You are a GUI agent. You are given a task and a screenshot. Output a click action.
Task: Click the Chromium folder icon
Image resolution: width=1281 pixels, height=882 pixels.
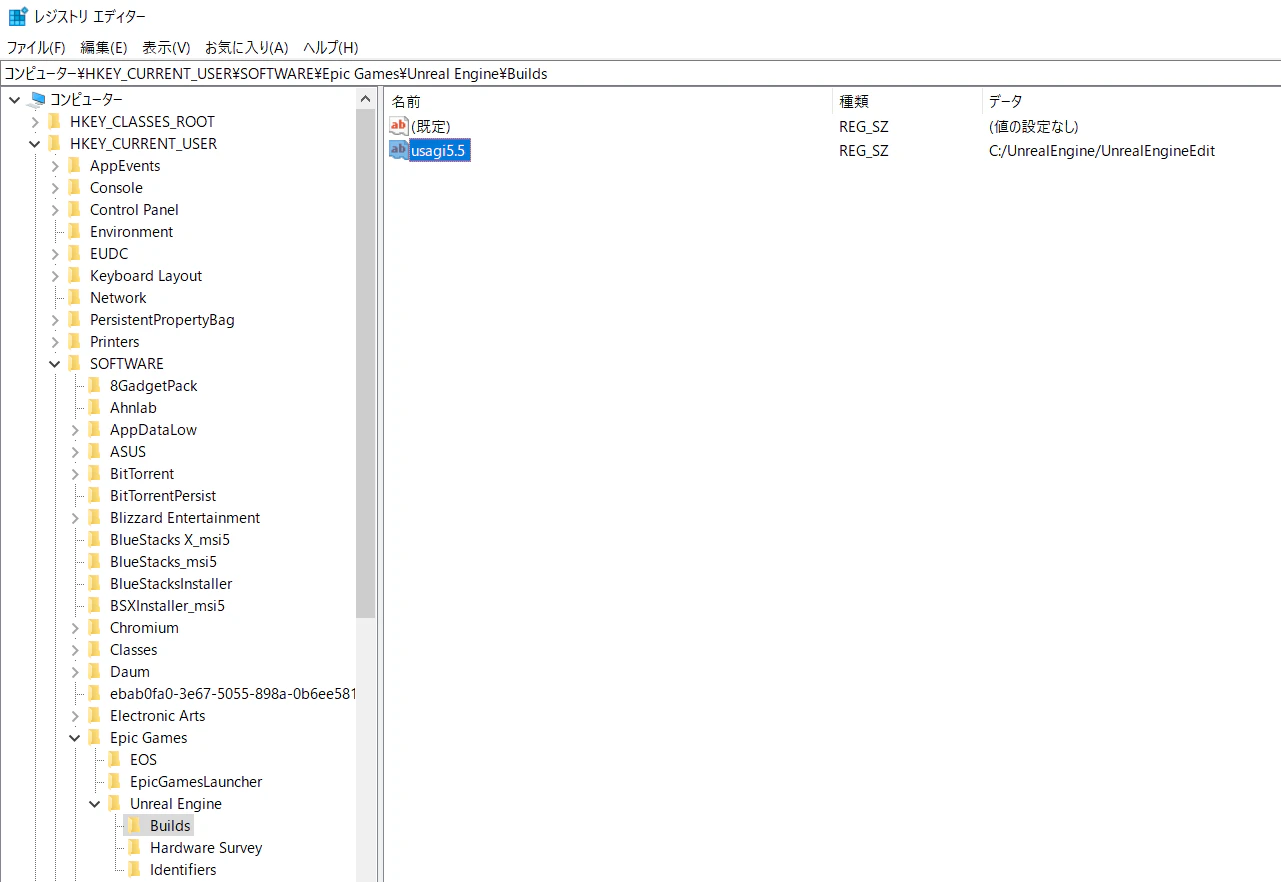(94, 627)
